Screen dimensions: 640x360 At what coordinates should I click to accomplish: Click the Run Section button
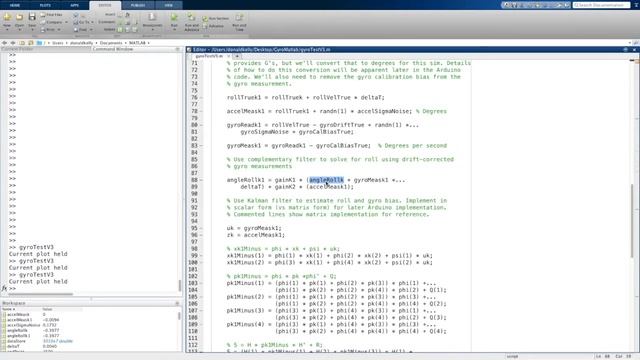tap(216, 18)
